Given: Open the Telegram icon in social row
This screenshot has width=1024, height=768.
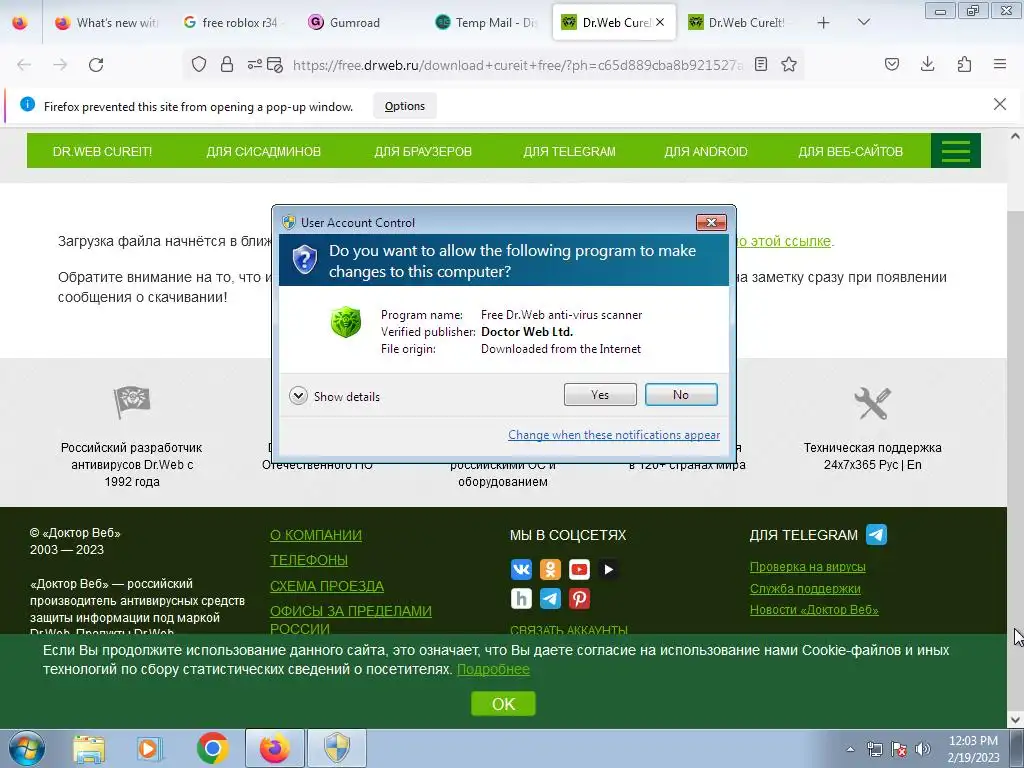Looking at the screenshot, I should (550, 598).
